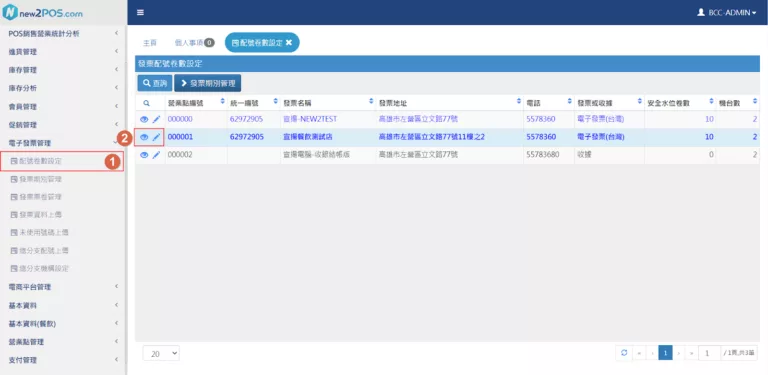Go to the next page arrow
The height and width of the screenshot is (375, 768).
pos(679,352)
